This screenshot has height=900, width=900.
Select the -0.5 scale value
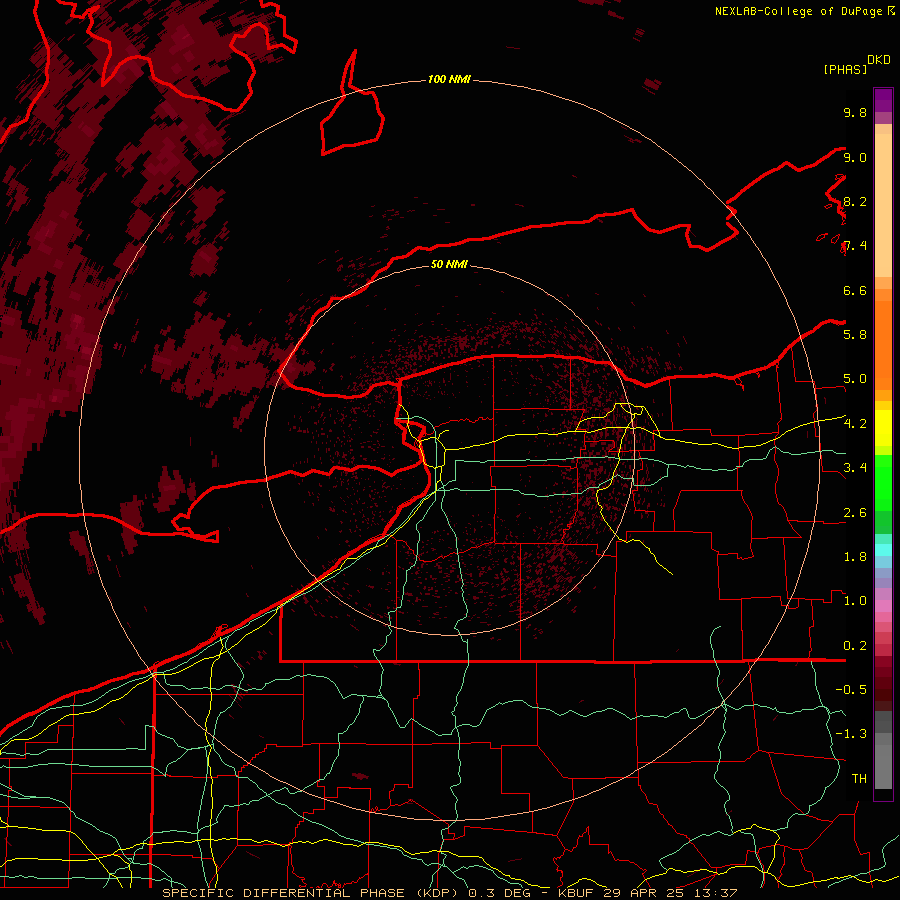tap(851, 690)
